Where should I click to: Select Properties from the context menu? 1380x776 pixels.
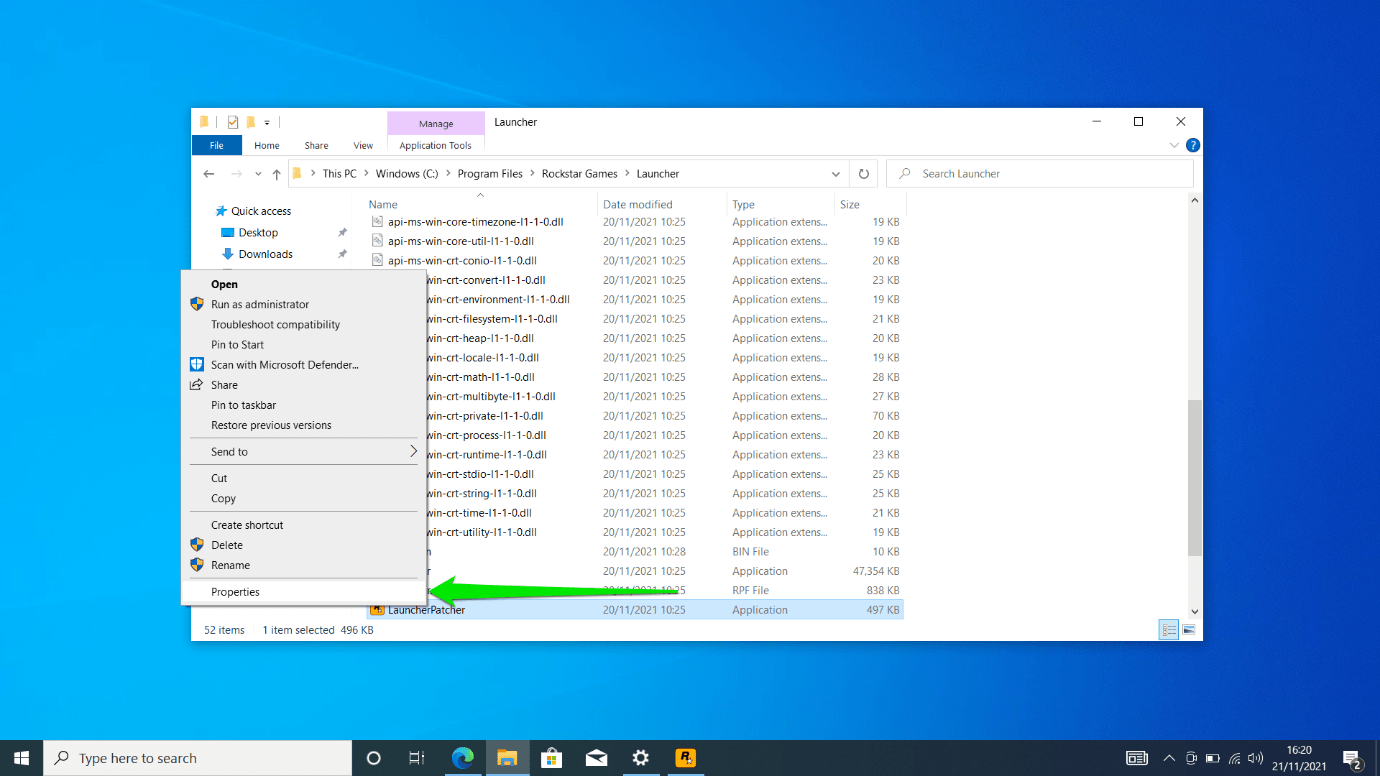pos(233,591)
